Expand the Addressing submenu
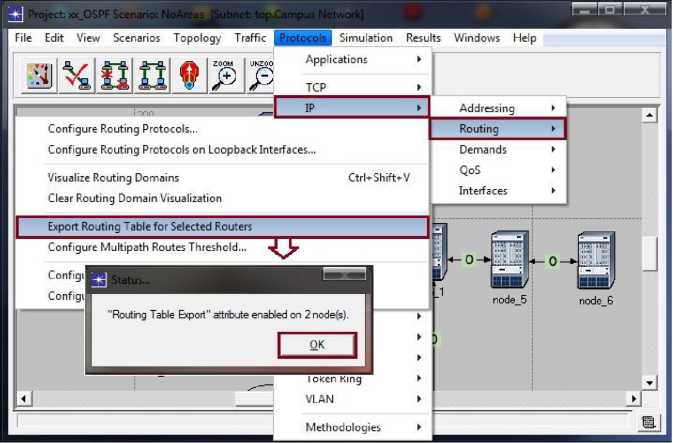The image size is (673, 443). [498, 108]
